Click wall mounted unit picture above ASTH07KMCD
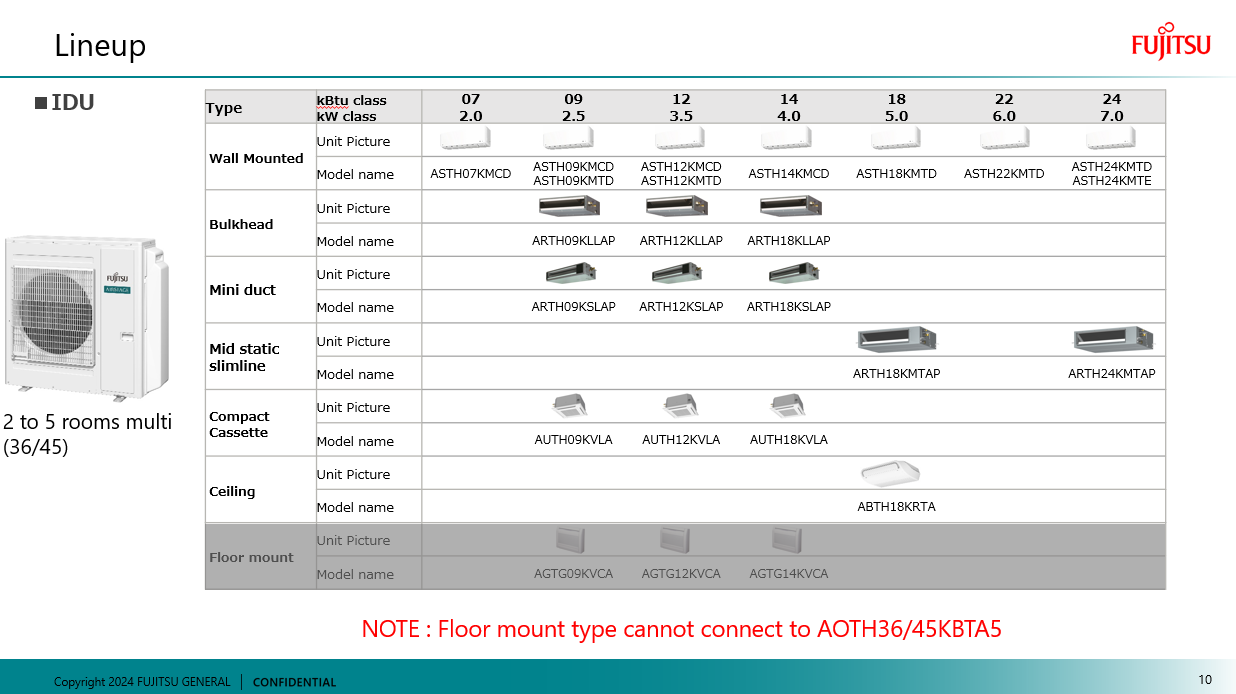 click(466, 138)
